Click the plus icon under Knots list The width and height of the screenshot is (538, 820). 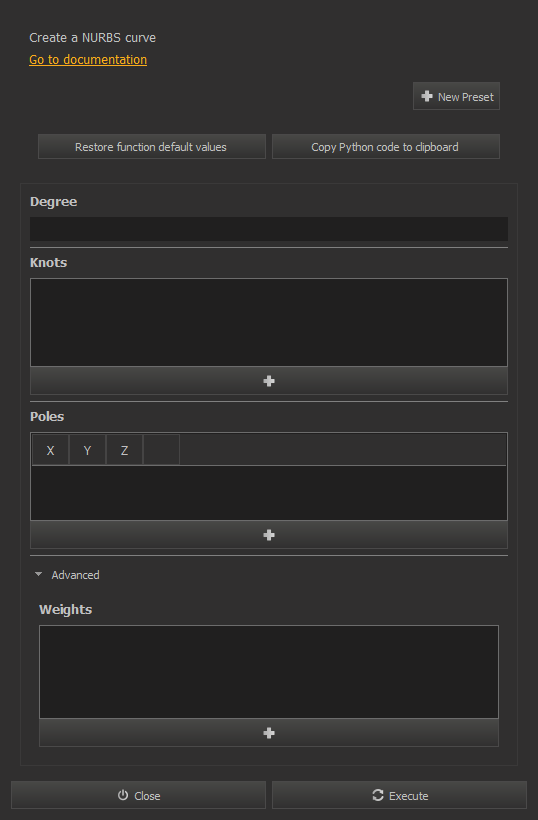[x=269, y=381]
